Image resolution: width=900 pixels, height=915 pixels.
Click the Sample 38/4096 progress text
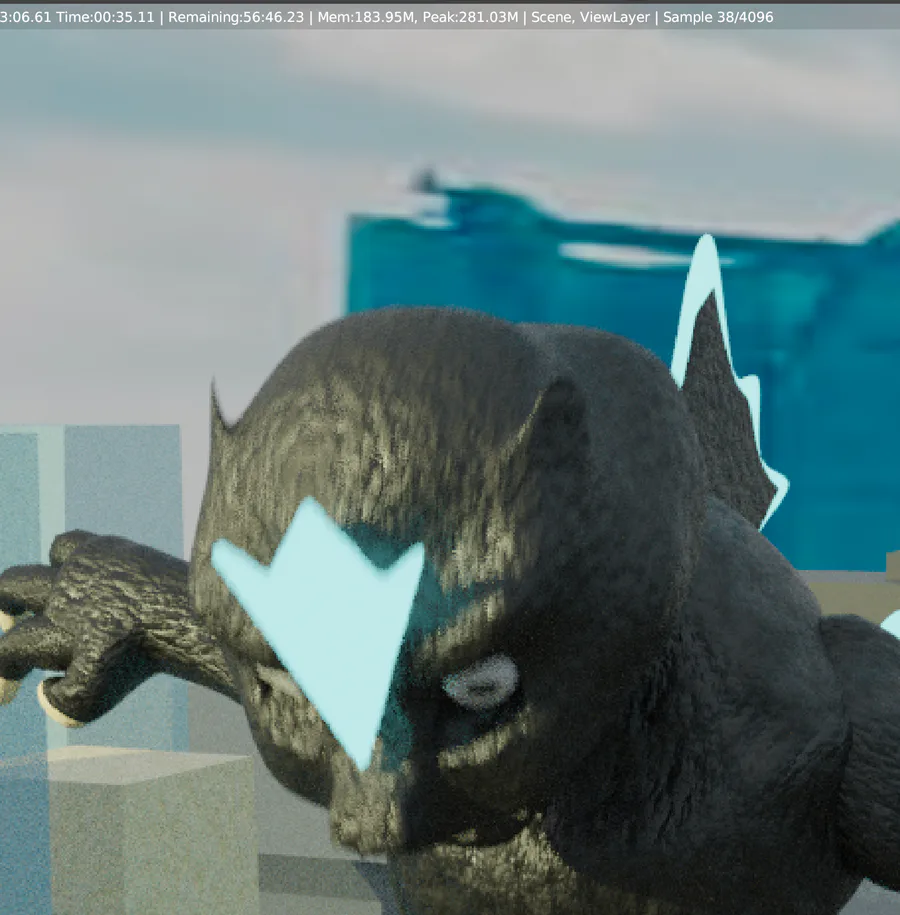(x=718, y=18)
